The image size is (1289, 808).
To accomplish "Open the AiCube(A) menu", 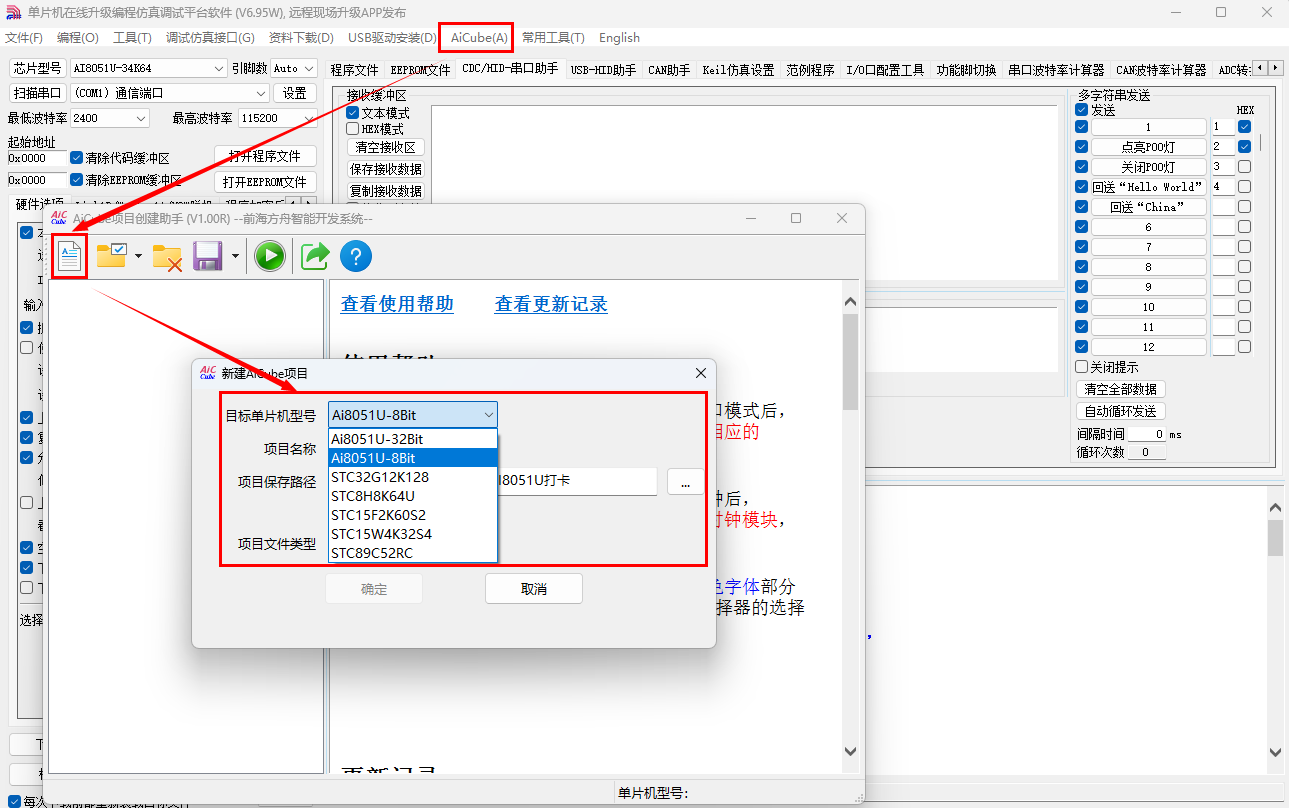I will pos(479,38).
